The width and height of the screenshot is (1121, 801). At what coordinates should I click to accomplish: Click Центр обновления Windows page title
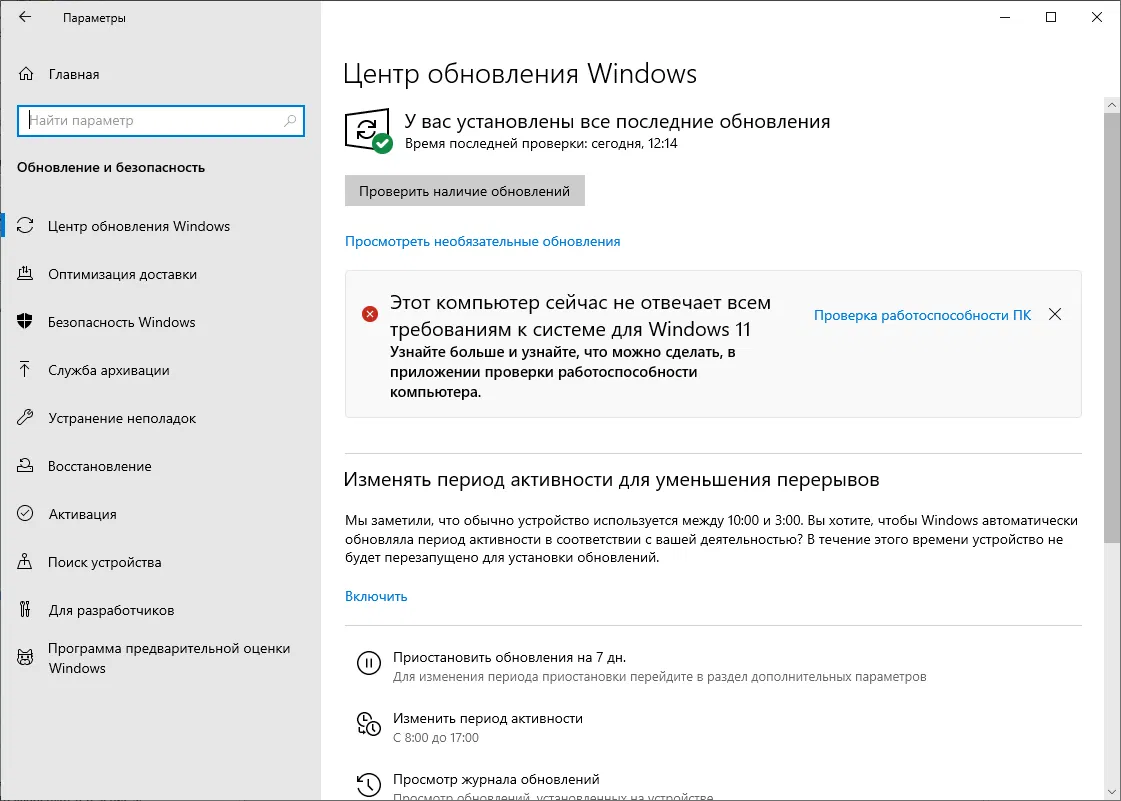tap(520, 74)
